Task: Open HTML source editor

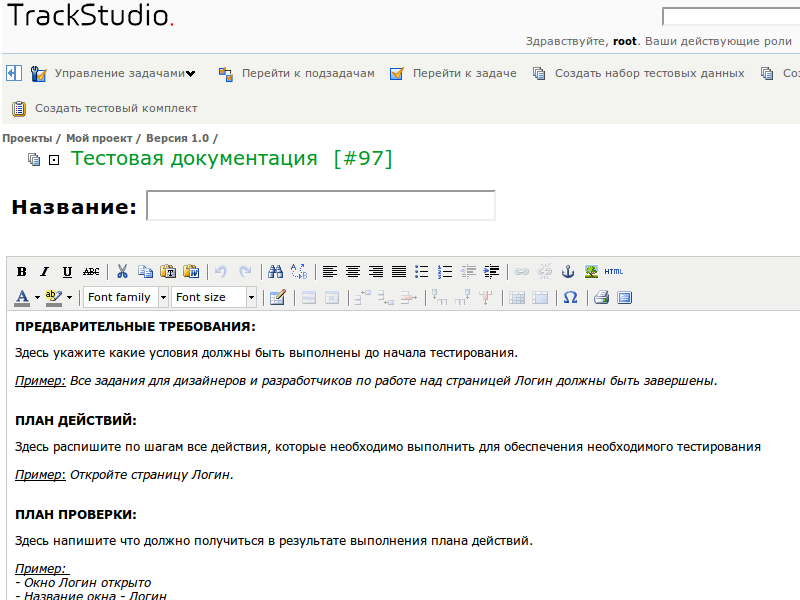Action: click(613, 272)
